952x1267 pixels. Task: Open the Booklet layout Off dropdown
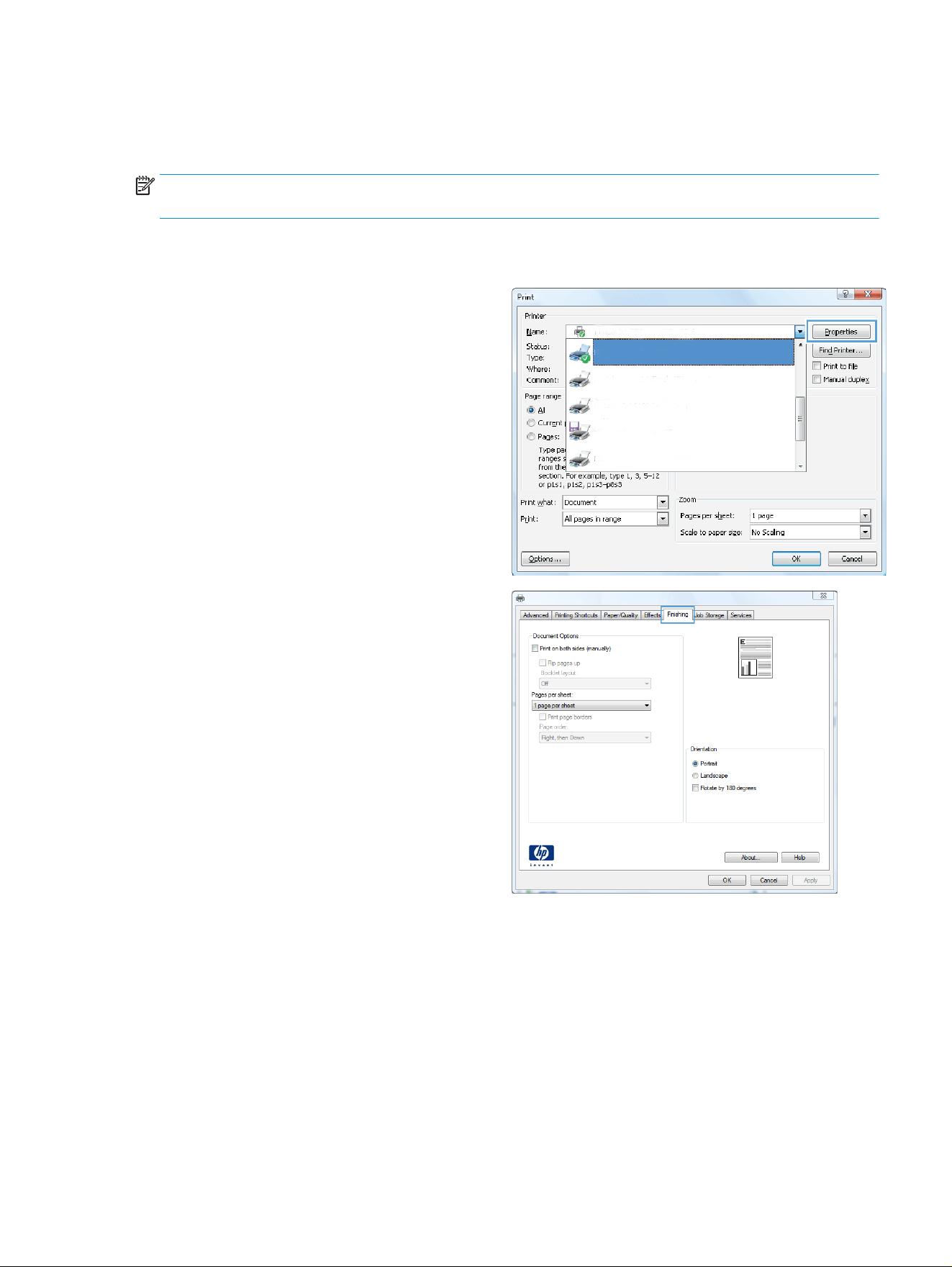[595, 684]
